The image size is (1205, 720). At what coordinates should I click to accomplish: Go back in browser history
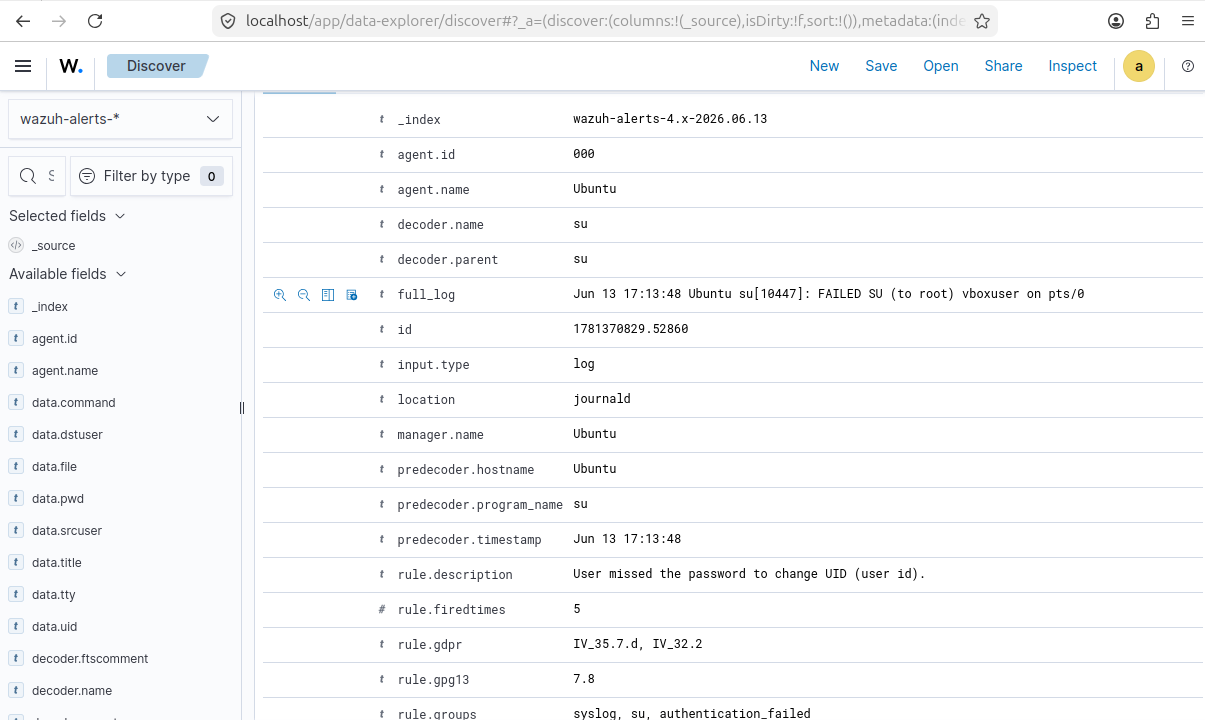23,21
